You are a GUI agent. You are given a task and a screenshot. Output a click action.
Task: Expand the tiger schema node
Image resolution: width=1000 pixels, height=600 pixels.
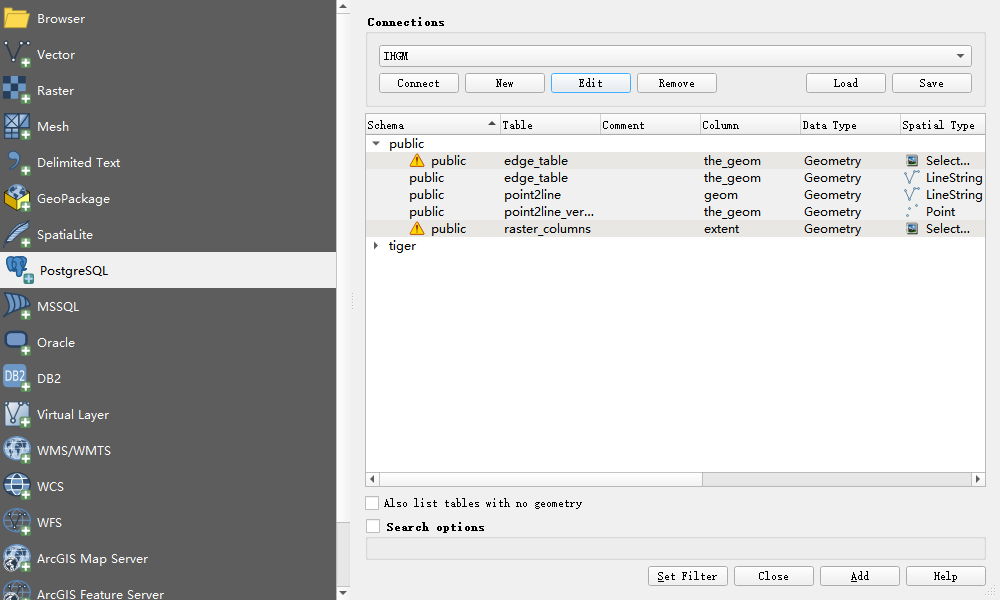pos(376,245)
